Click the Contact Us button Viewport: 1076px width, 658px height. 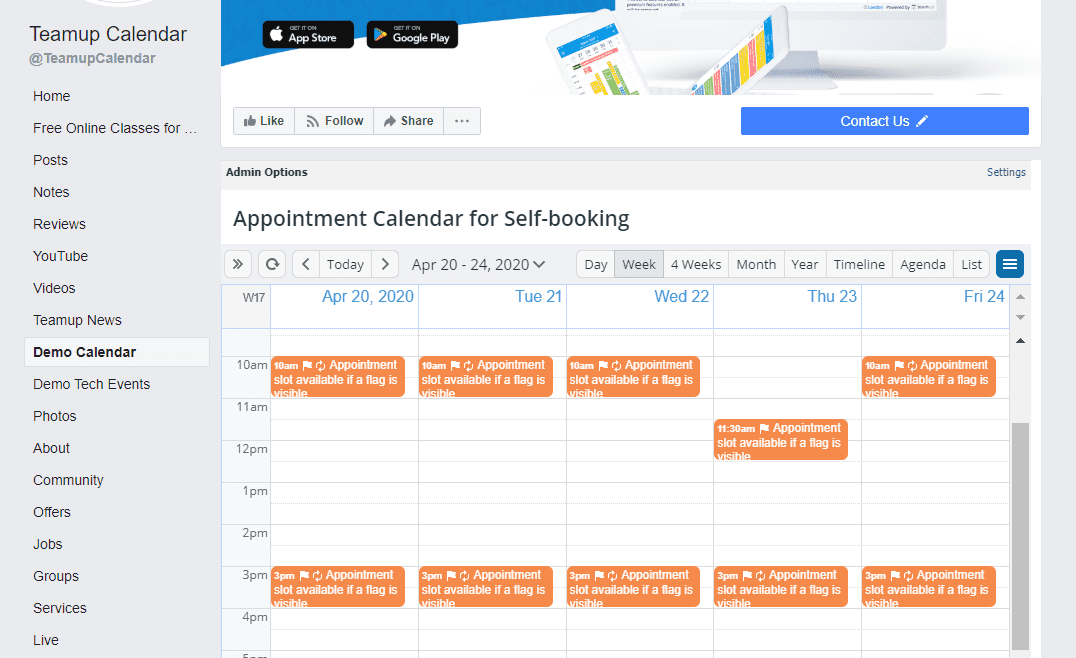point(884,121)
